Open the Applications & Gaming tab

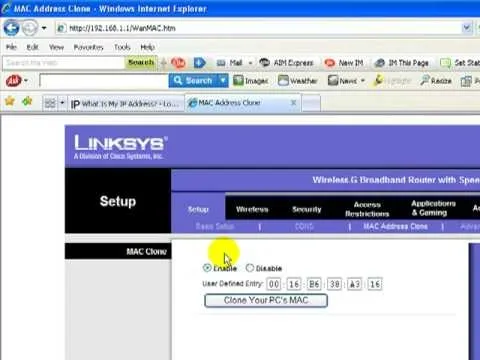(433, 208)
